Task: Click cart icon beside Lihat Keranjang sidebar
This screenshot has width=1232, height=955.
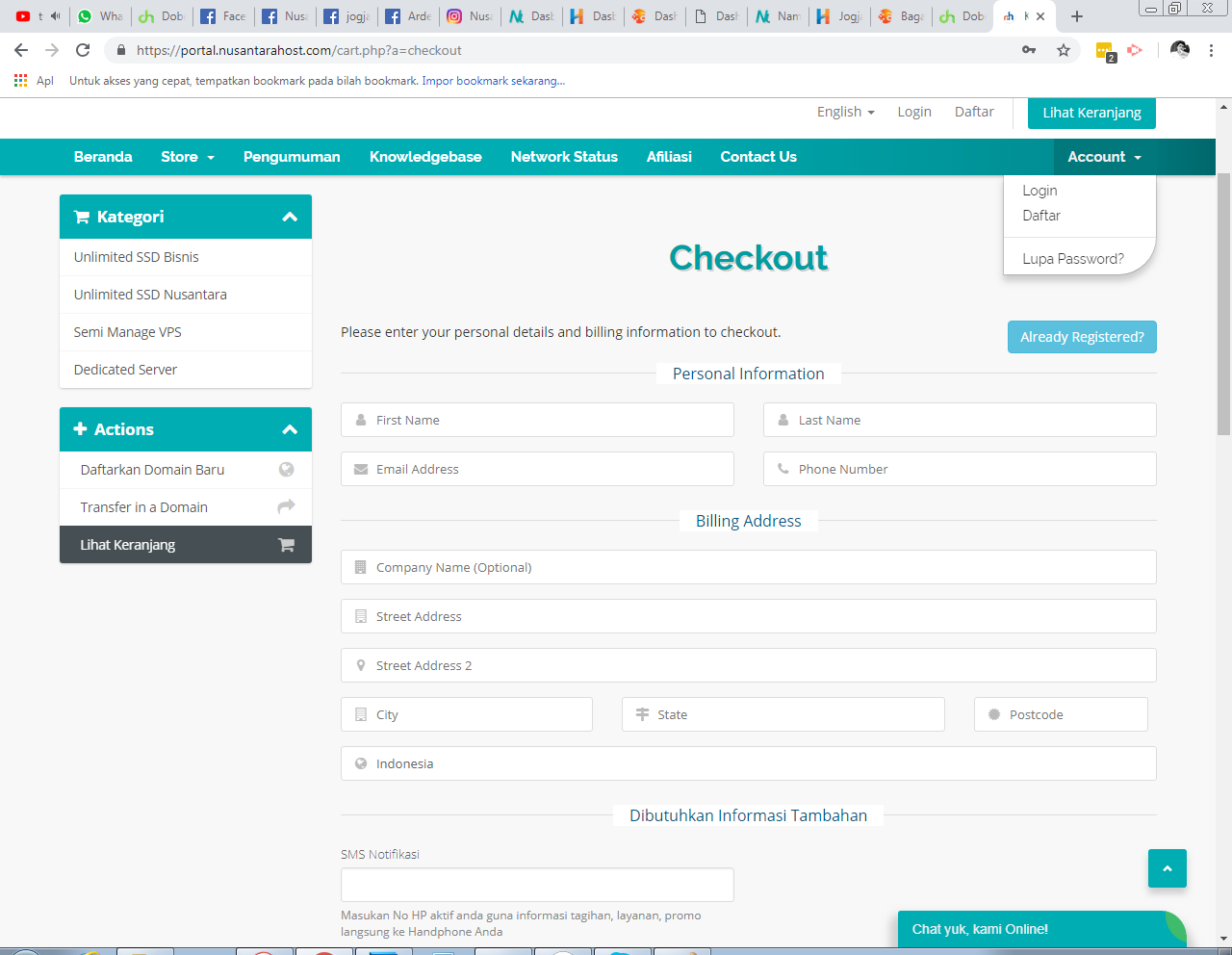Action: coord(286,545)
